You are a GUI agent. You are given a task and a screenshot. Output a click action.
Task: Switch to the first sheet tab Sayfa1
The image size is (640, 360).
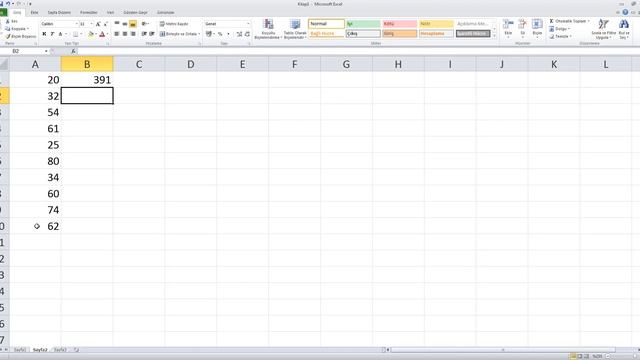coord(20,350)
